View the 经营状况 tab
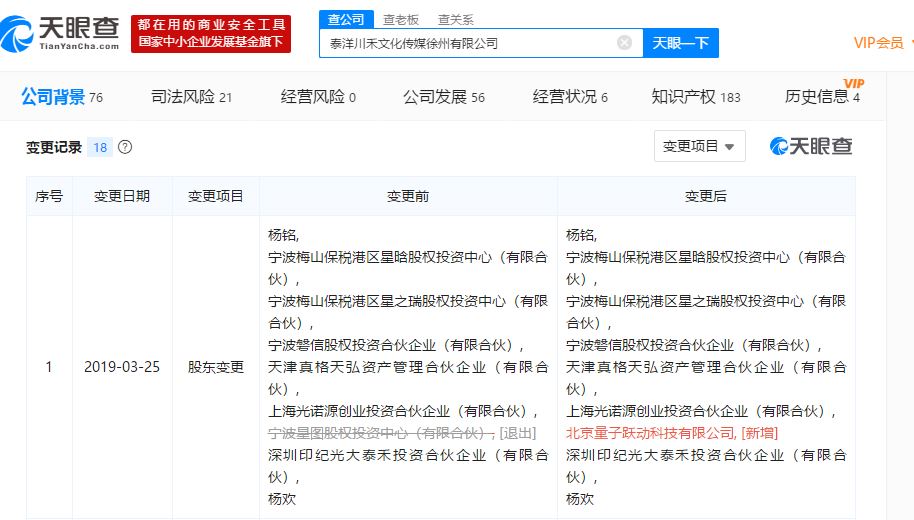This screenshot has width=914, height=520. coord(570,97)
